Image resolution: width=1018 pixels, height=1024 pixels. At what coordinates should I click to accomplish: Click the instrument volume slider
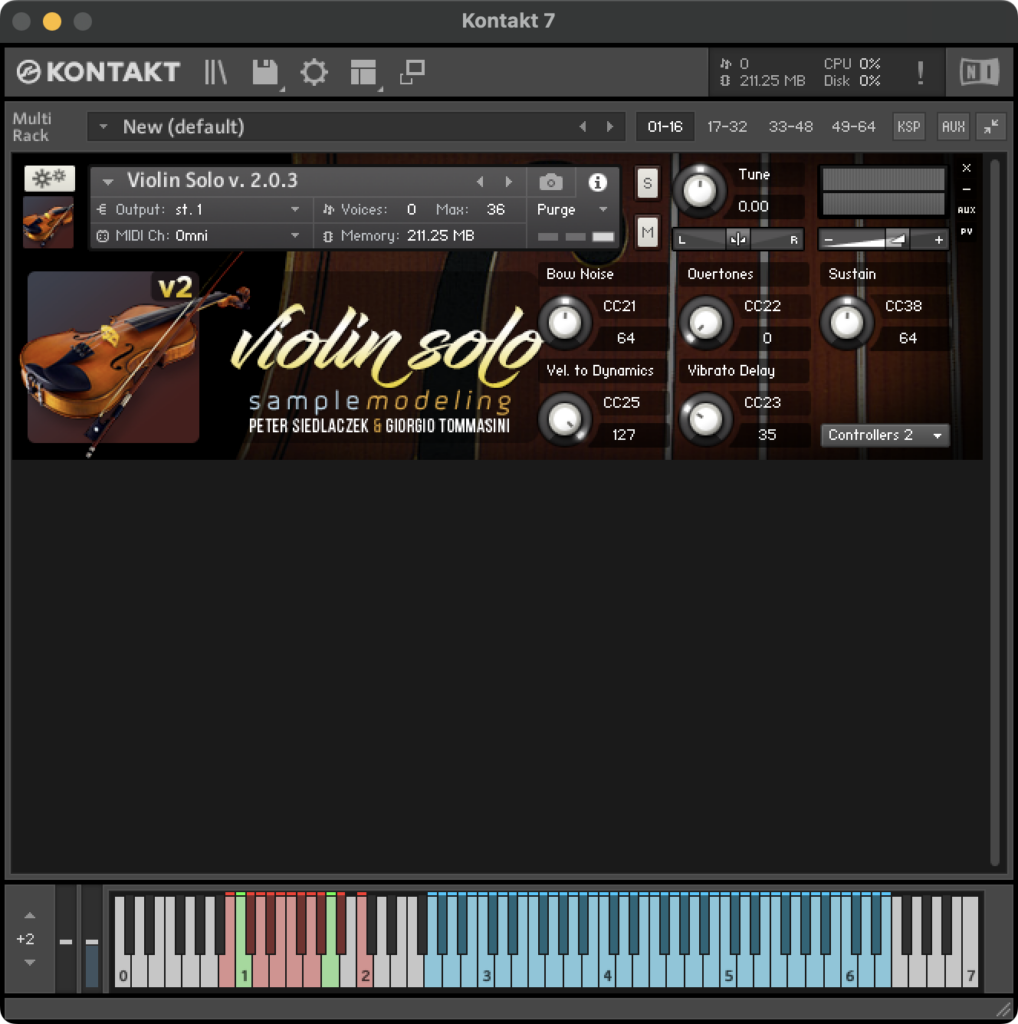pos(883,240)
